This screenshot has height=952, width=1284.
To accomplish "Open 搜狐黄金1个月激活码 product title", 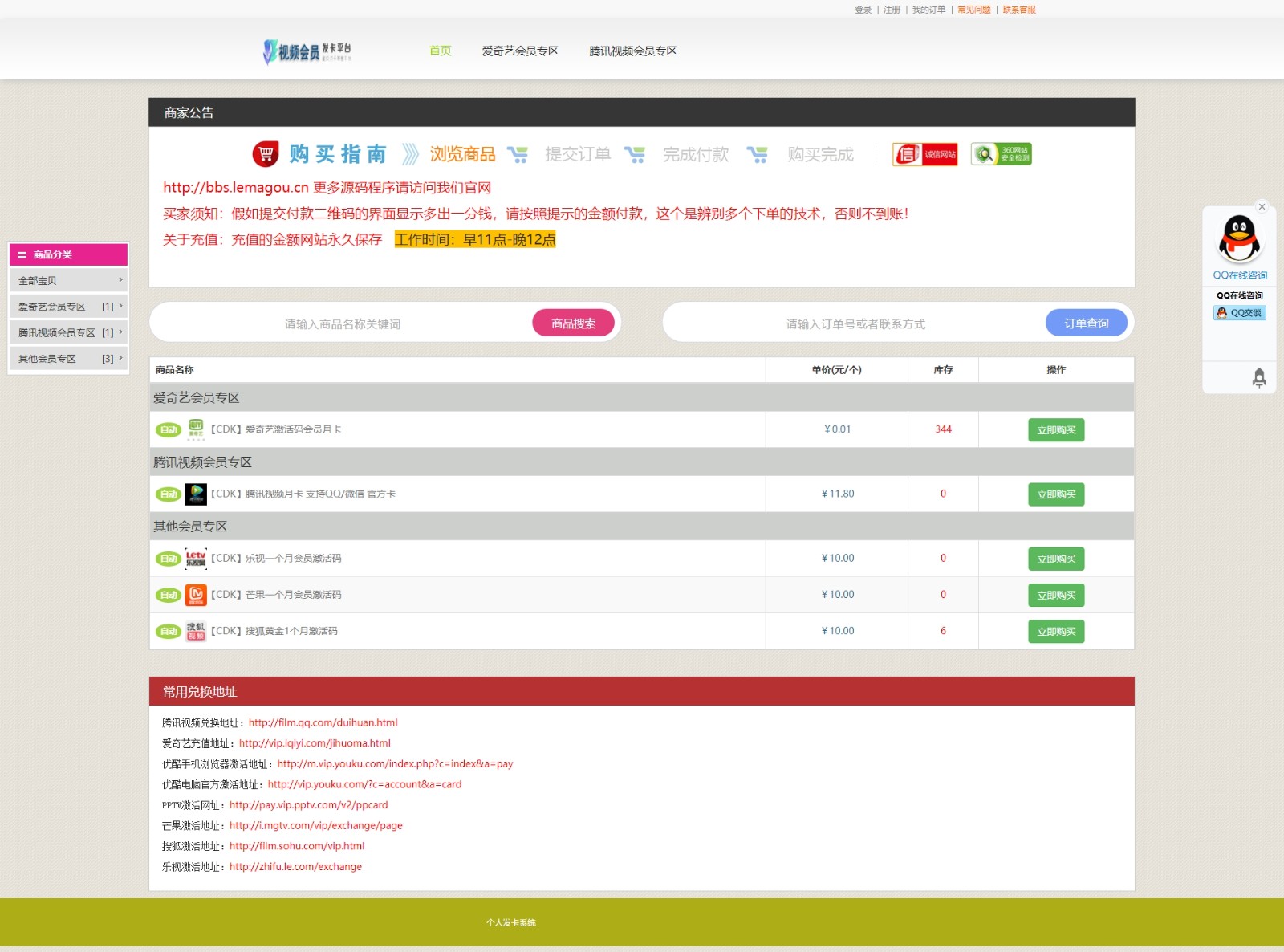I will pos(274,631).
